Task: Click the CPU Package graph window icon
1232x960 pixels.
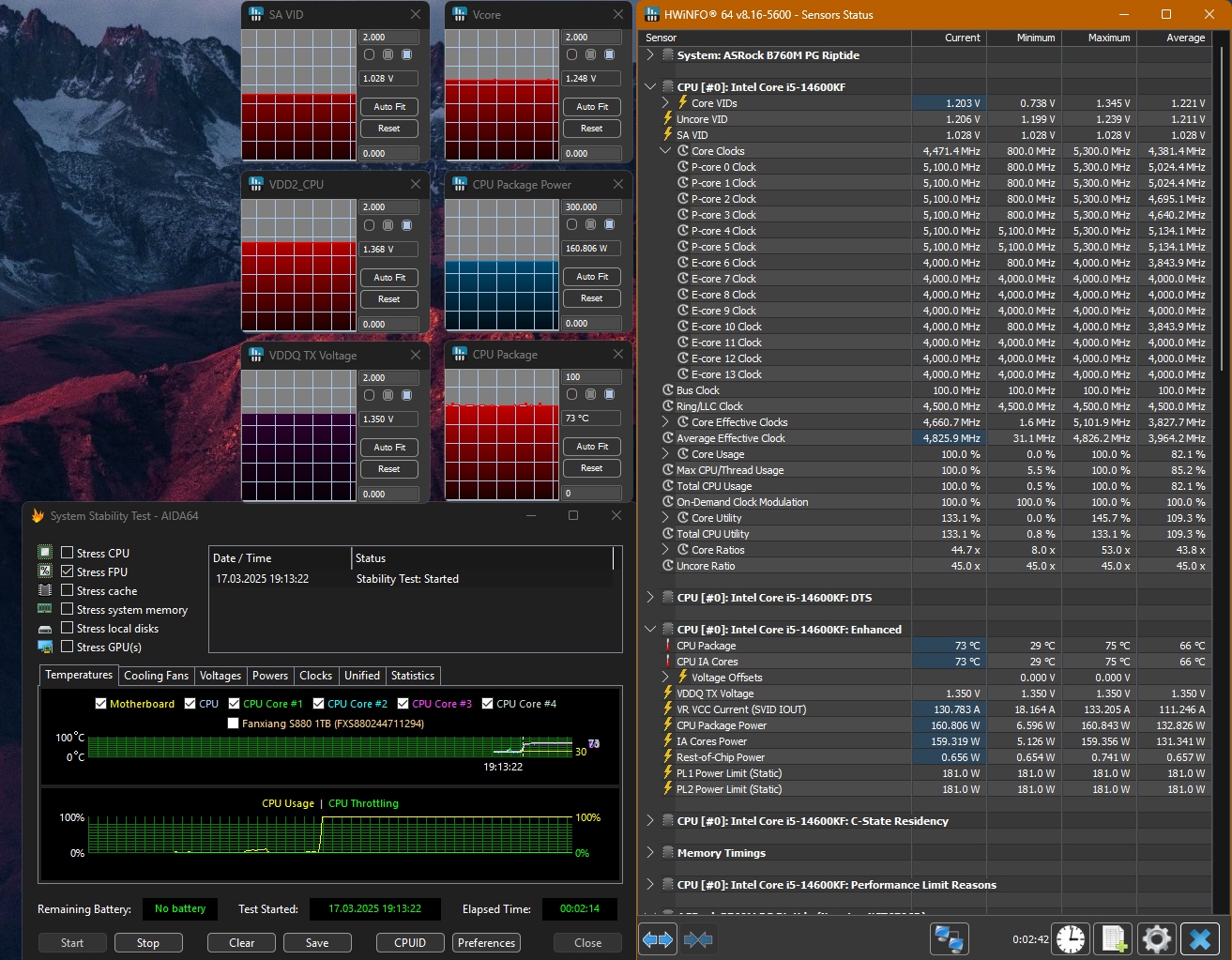Action: (460, 355)
